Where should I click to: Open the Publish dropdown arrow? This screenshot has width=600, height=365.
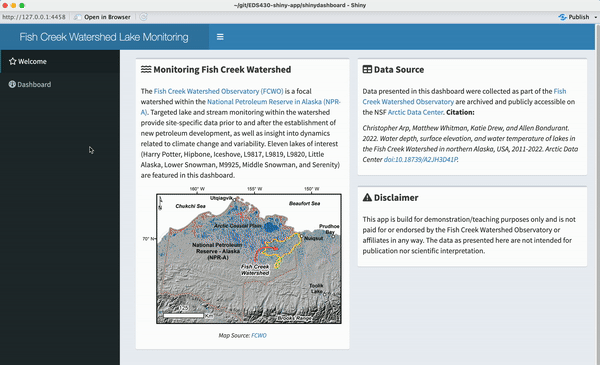595,17
